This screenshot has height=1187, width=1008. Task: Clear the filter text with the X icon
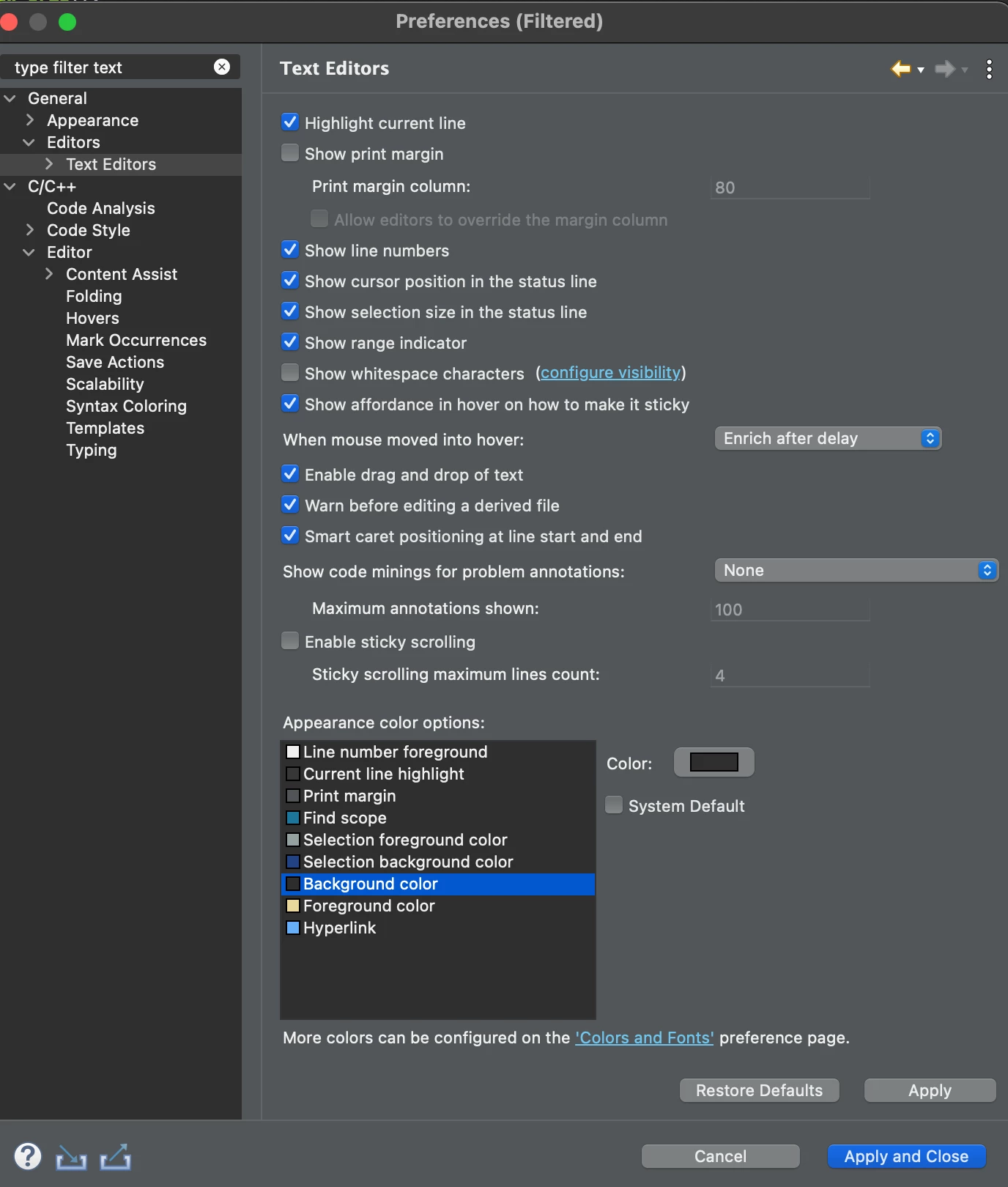pyautogui.click(x=222, y=67)
